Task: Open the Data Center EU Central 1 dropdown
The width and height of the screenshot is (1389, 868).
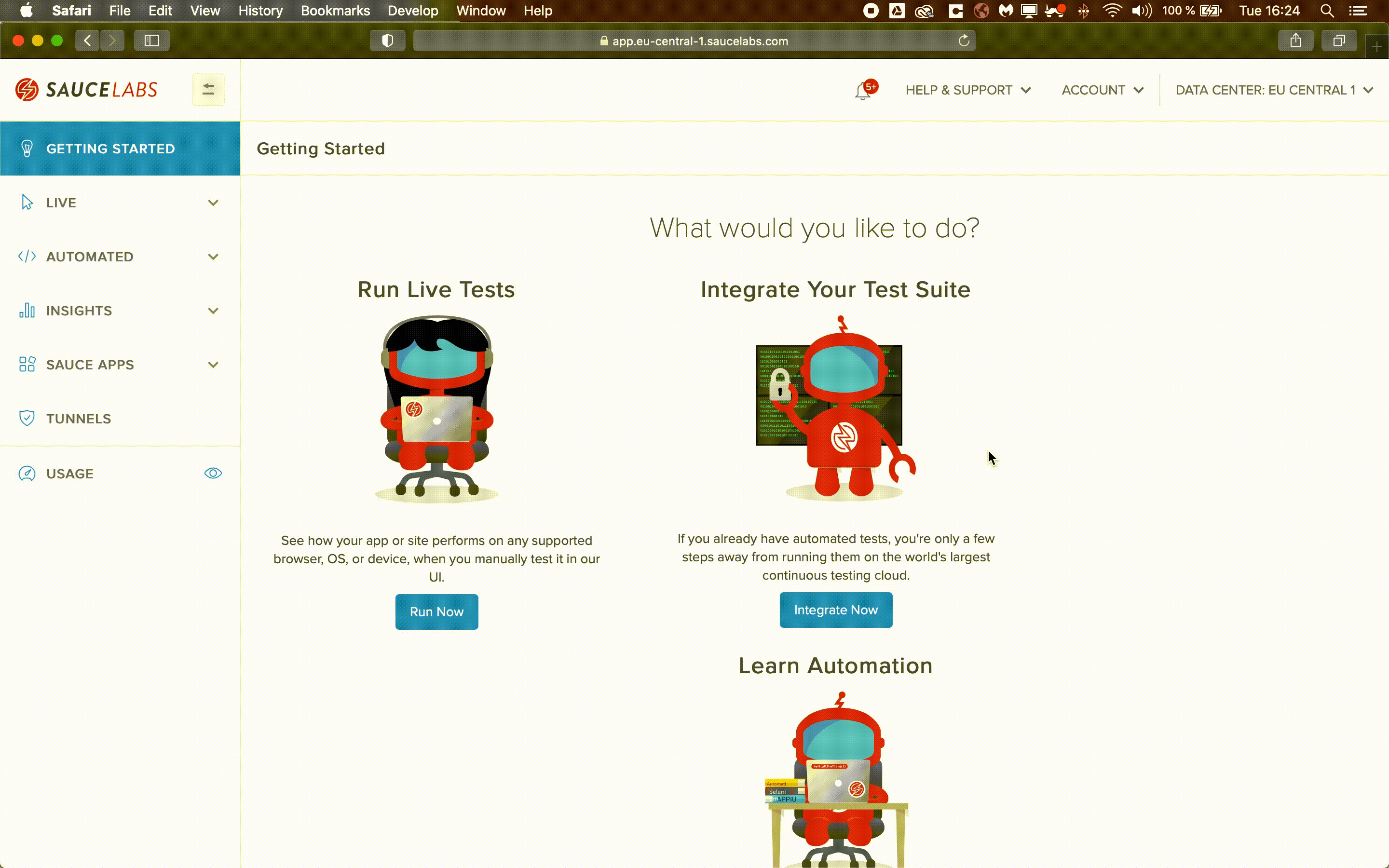Action: (1274, 90)
